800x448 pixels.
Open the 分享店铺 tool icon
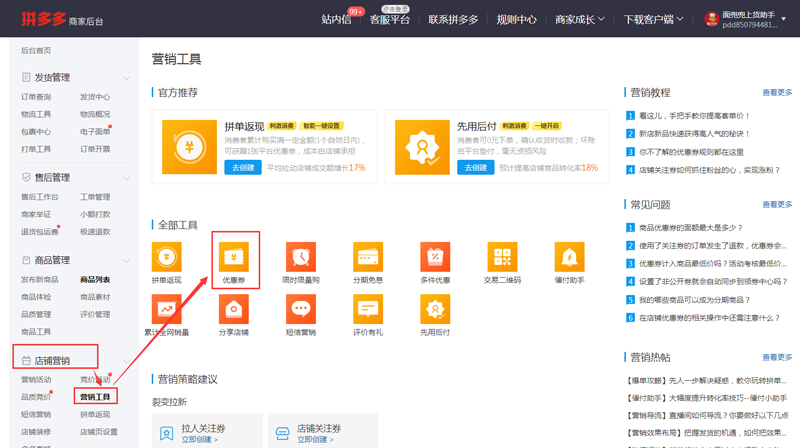click(234, 309)
